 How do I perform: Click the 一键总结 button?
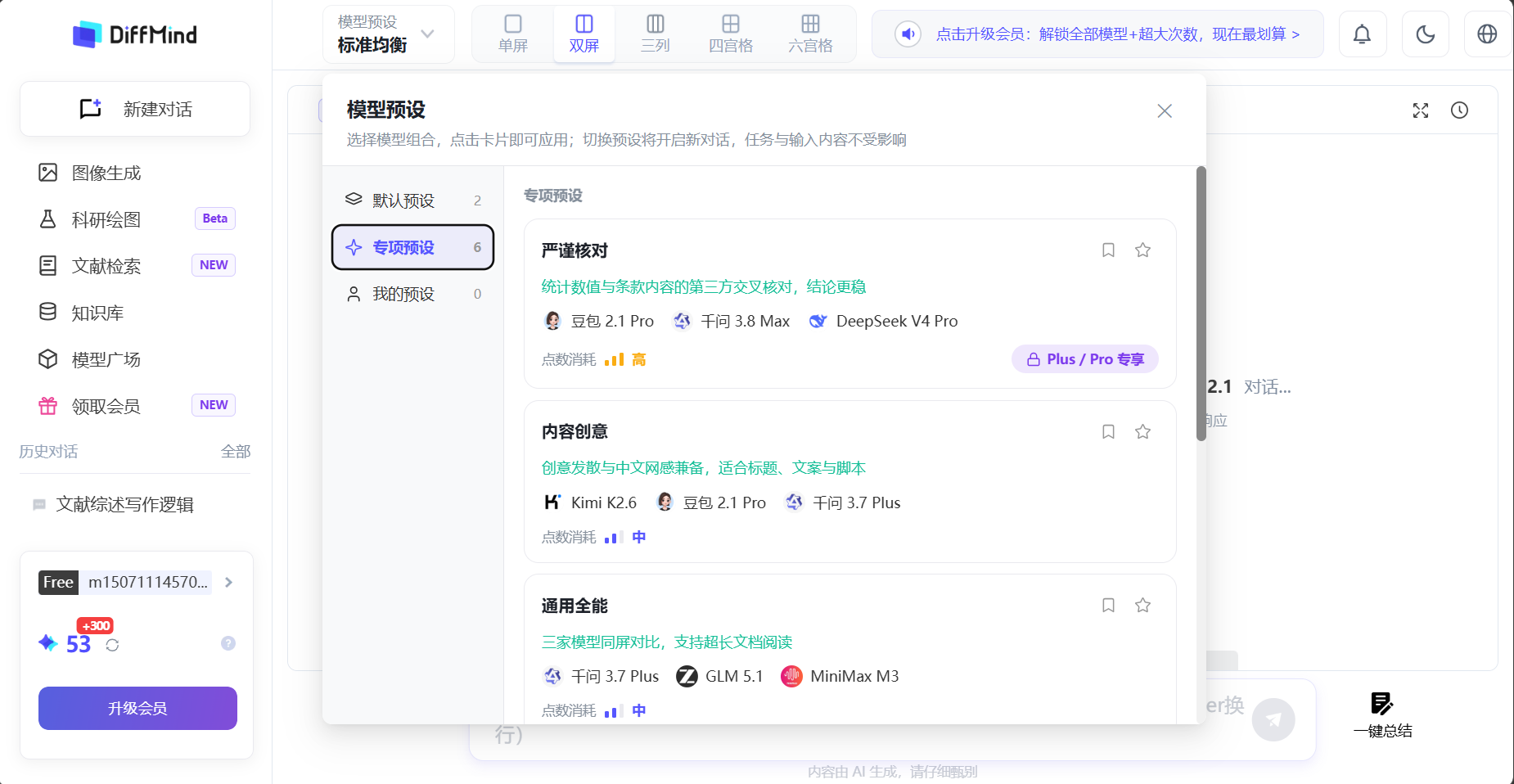pyautogui.click(x=1383, y=714)
